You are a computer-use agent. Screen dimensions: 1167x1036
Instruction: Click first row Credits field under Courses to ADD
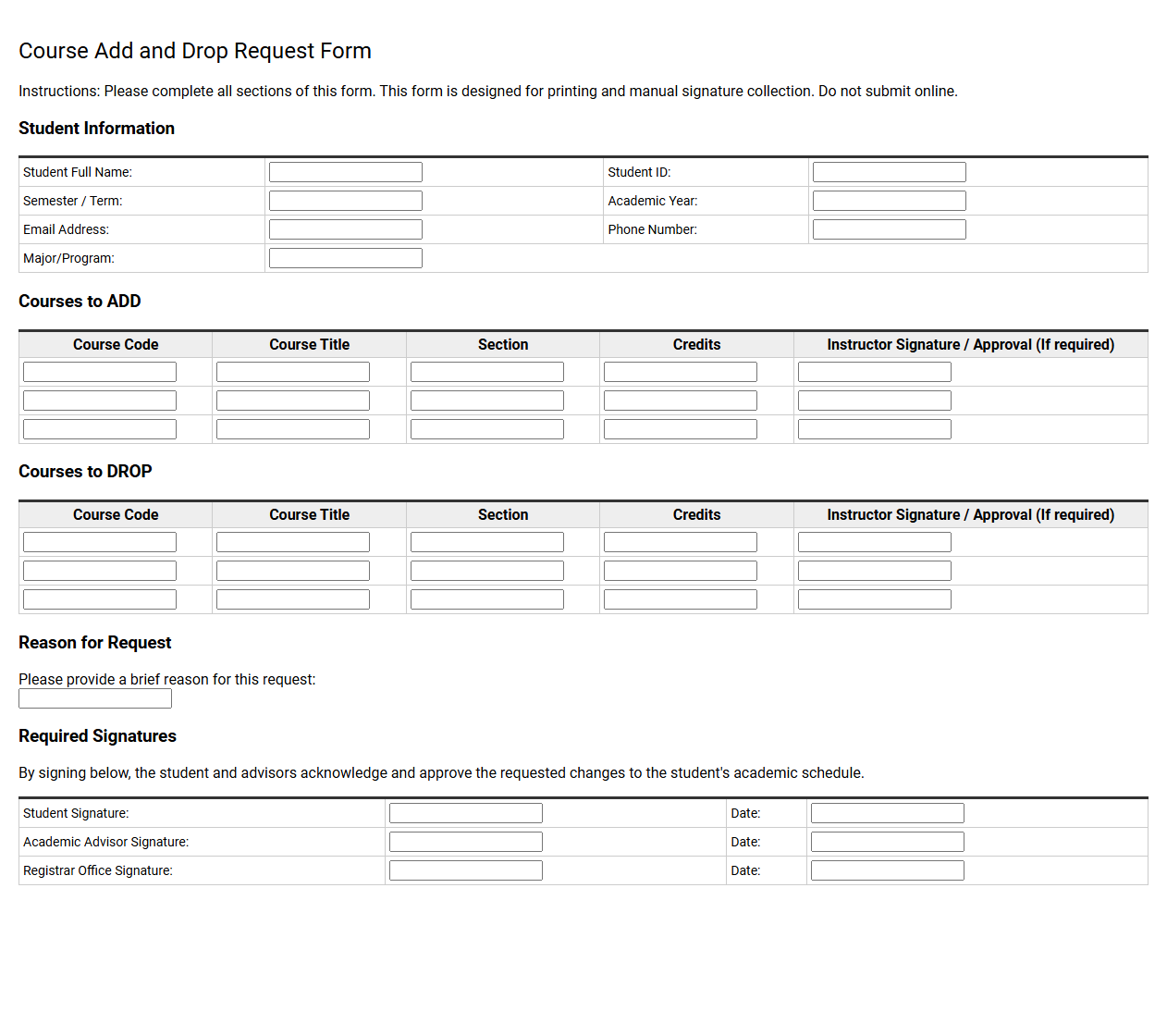pyautogui.click(x=681, y=372)
